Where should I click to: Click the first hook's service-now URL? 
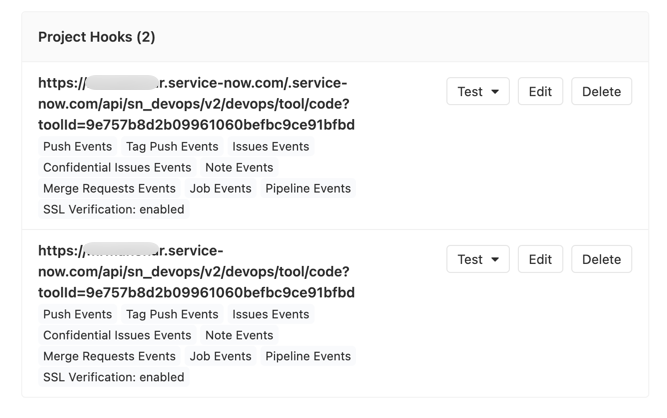[x=196, y=104]
